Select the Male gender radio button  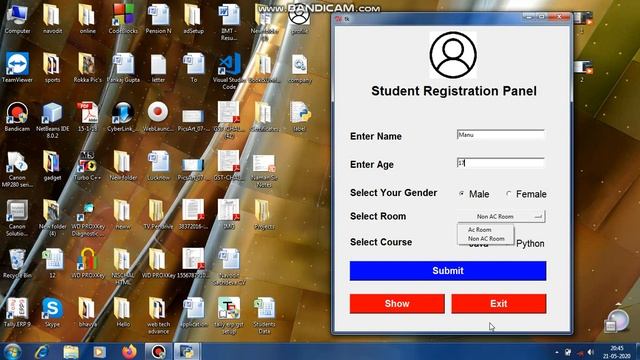pyautogui.click(x=462, y=193)
